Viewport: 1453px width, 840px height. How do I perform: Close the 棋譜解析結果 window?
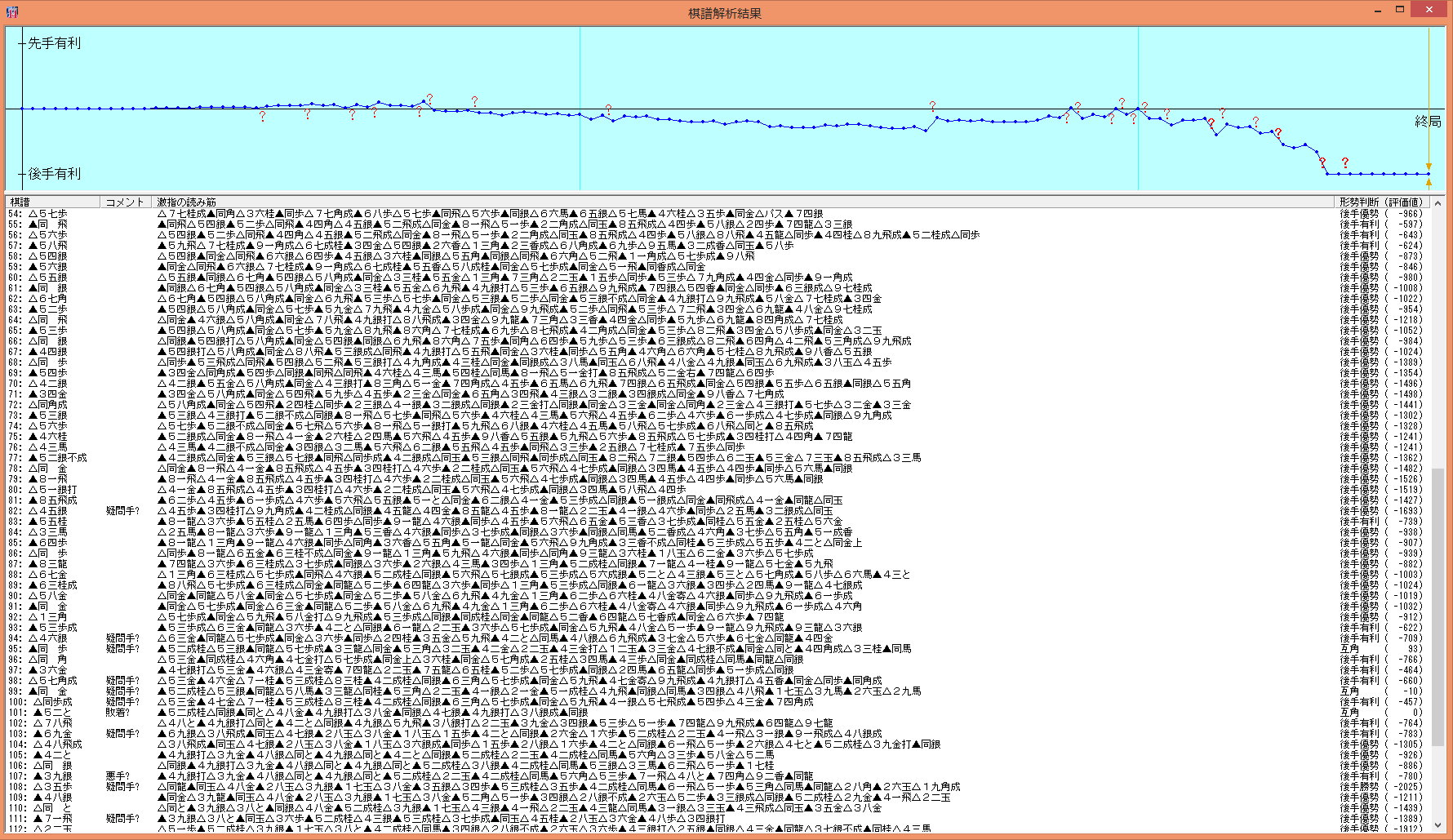coord(1429,10)
